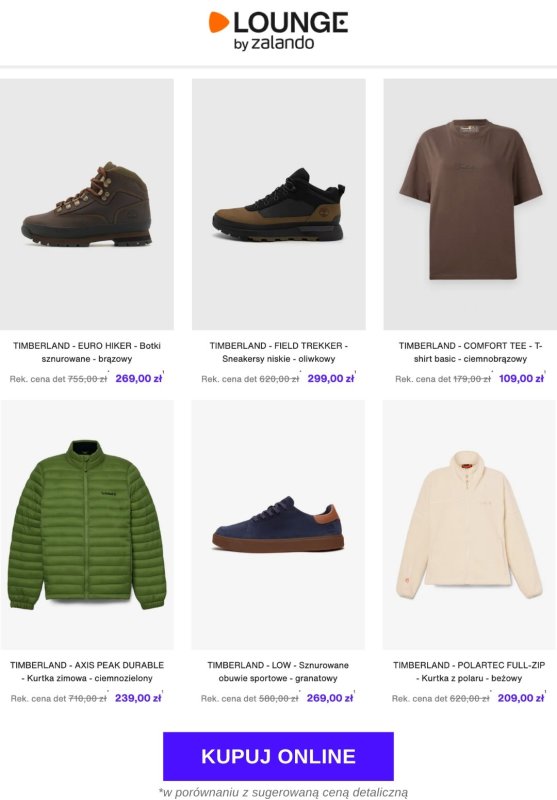Open the navy Low sneaker image

coord(278,524)
